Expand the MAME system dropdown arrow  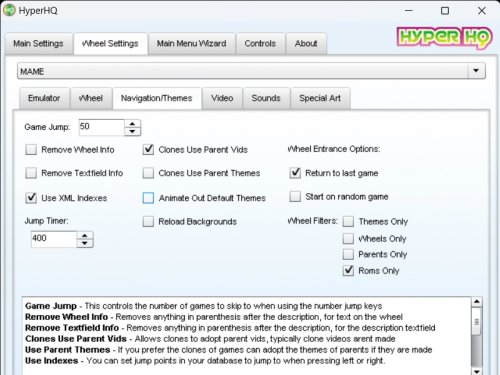[x=476, y=71]
